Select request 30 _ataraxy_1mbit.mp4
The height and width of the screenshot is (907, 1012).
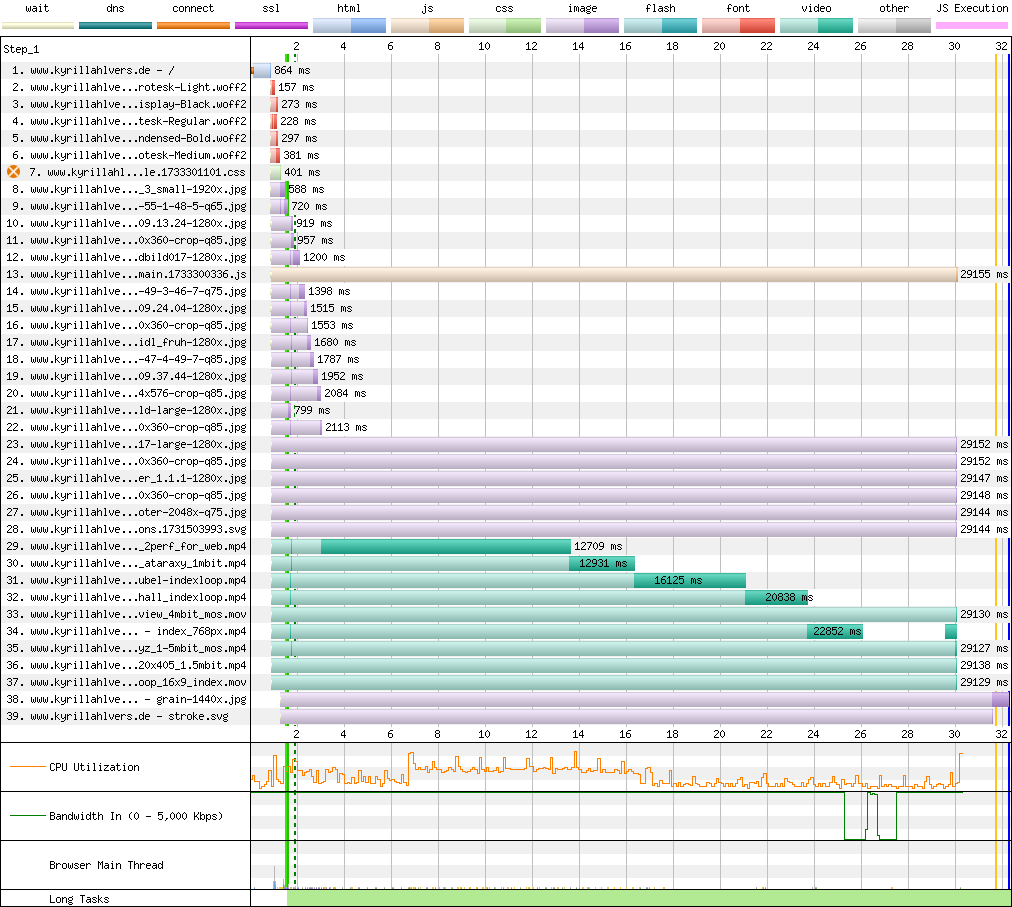[x=127, y=563]
